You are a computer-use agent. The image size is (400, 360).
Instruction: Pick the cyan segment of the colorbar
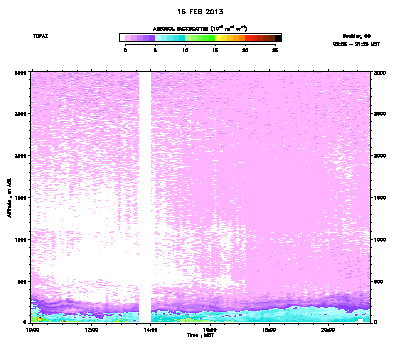[170, 38]
